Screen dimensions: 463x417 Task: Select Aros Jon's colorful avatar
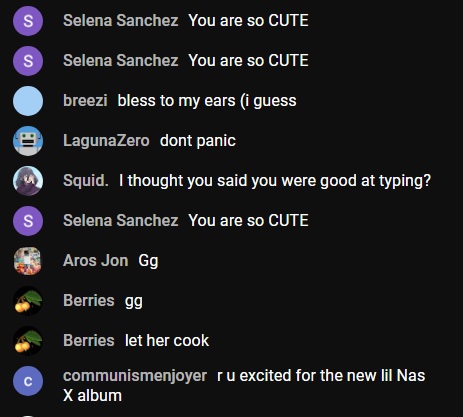pos(28,261)
